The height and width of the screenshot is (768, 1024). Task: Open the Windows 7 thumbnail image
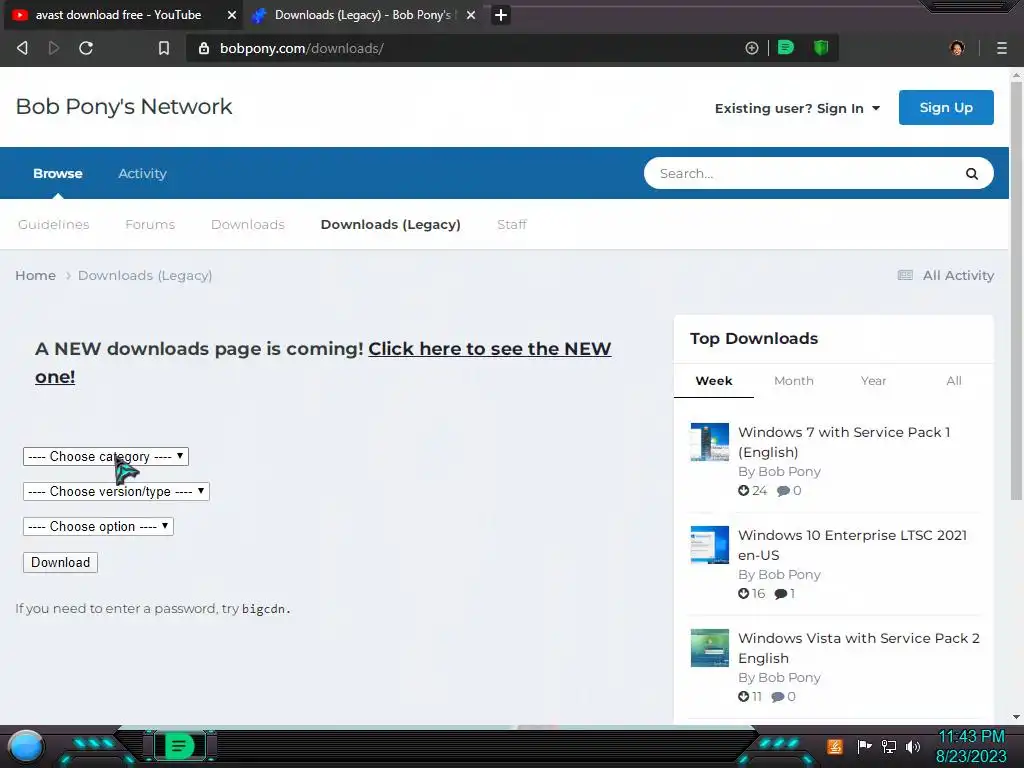click(709, 442)
